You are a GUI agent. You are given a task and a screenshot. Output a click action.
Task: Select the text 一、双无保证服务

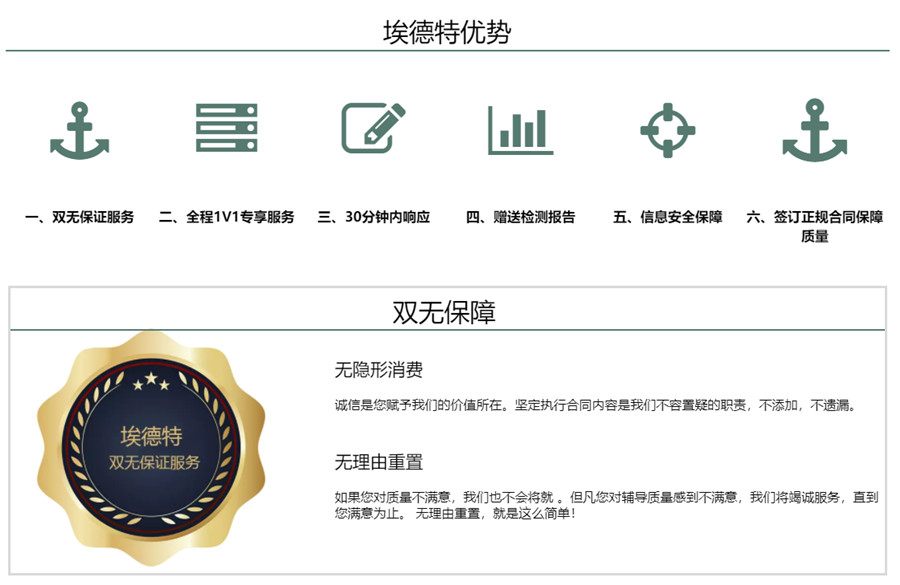pyautogui.click(x=79, y=217)
